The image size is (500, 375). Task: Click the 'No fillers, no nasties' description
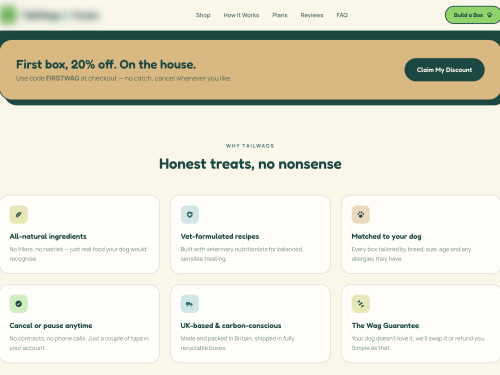coord(78,254)
